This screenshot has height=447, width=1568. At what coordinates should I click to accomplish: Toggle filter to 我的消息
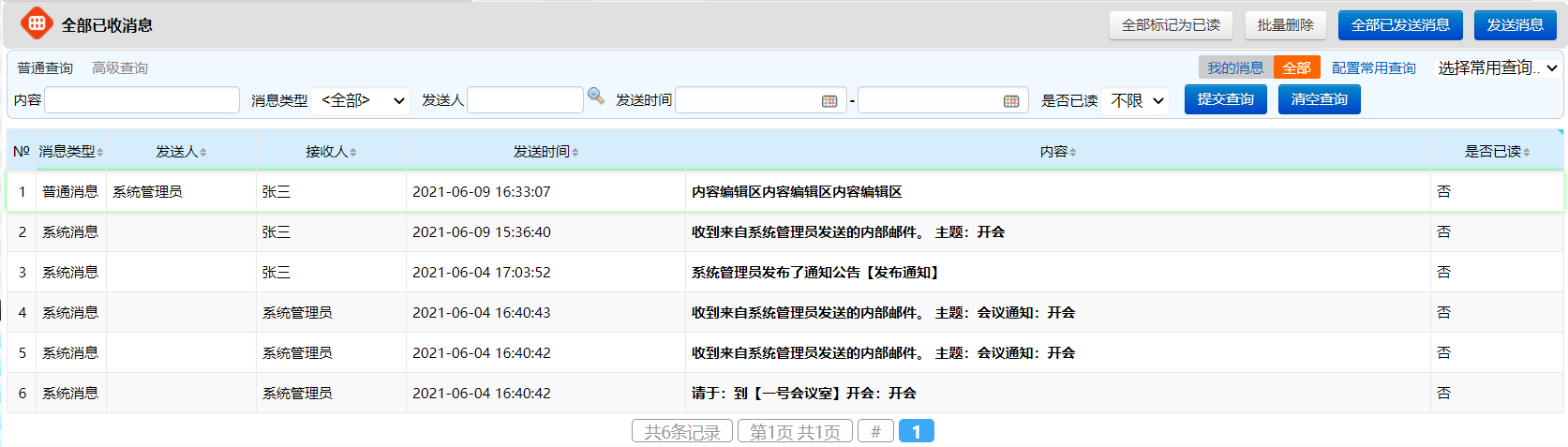pyautogui.click(x=1234, y=67)
